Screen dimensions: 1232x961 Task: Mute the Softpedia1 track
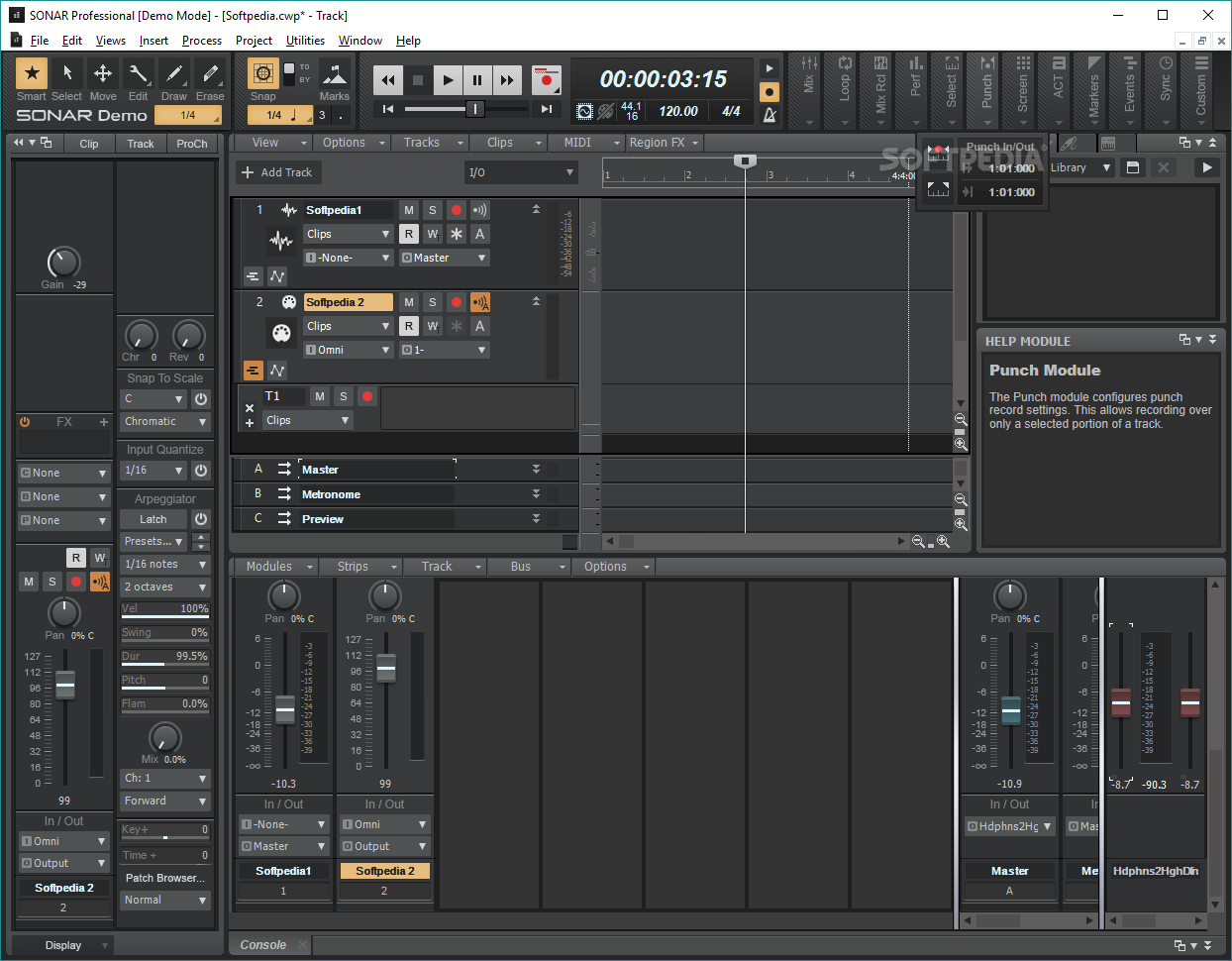(x=409, y=210)
